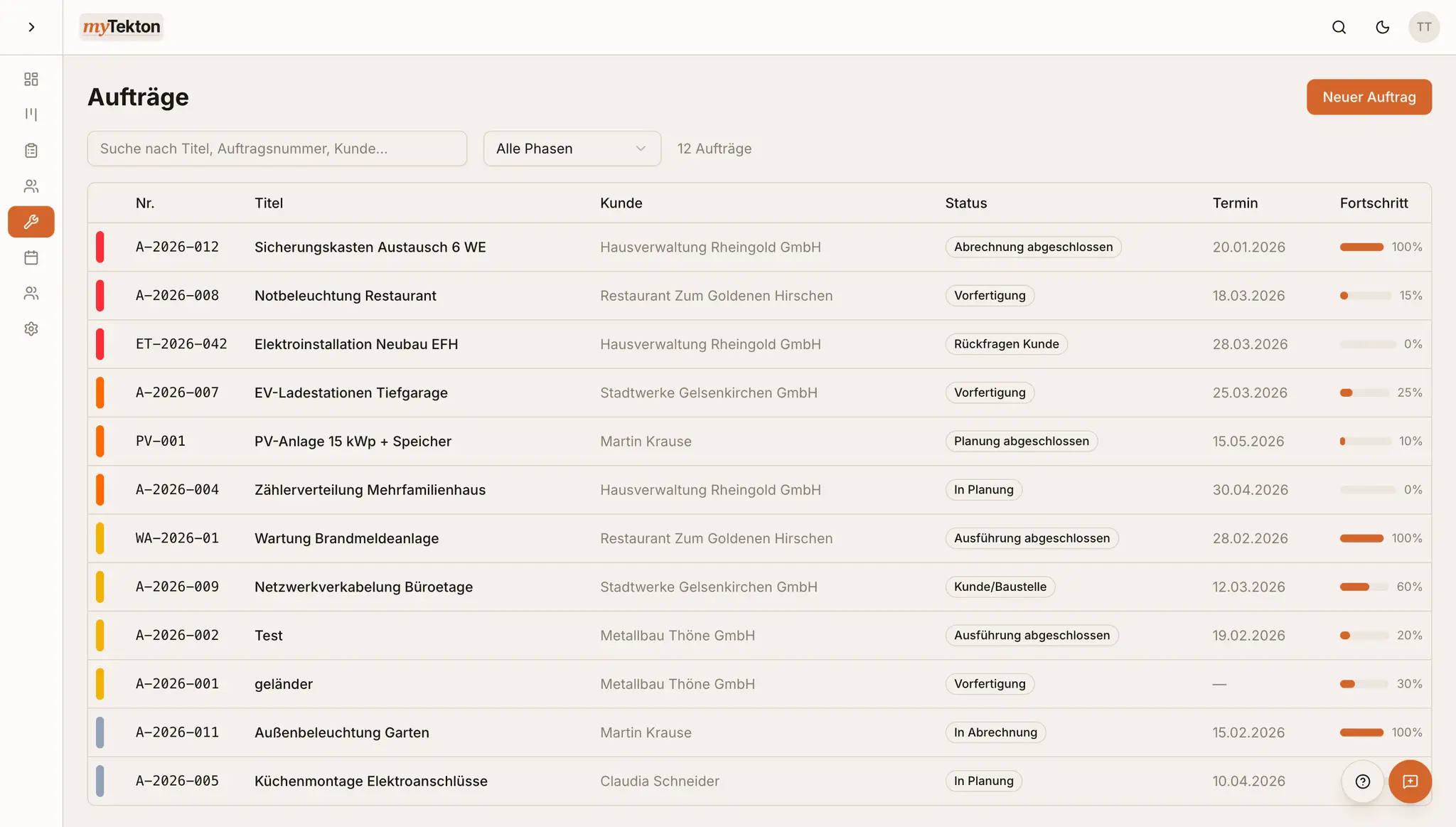The height and width of the screenshot is (827, 1456).
Task: Click the Planung abgeschlossen status badge
Action: [x=1022, y=441]
